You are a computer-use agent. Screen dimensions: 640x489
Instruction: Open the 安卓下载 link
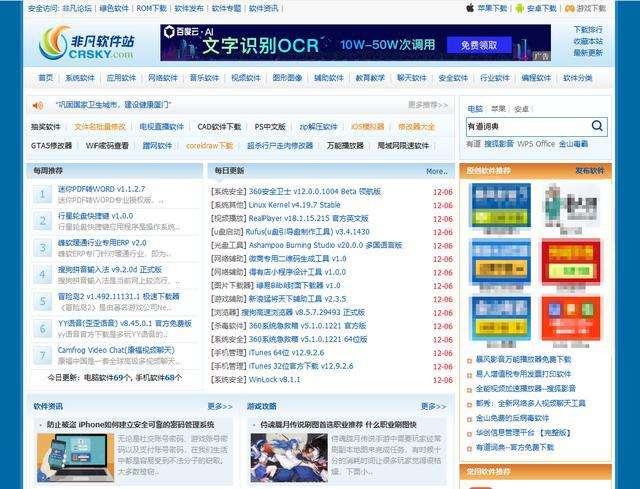pos(542,8)
